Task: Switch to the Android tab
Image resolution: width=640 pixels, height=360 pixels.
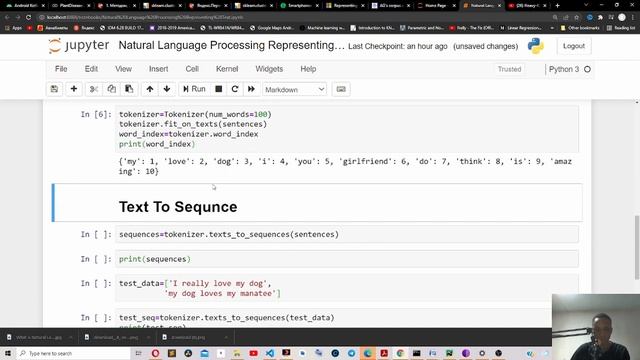Action: [25, 5]
